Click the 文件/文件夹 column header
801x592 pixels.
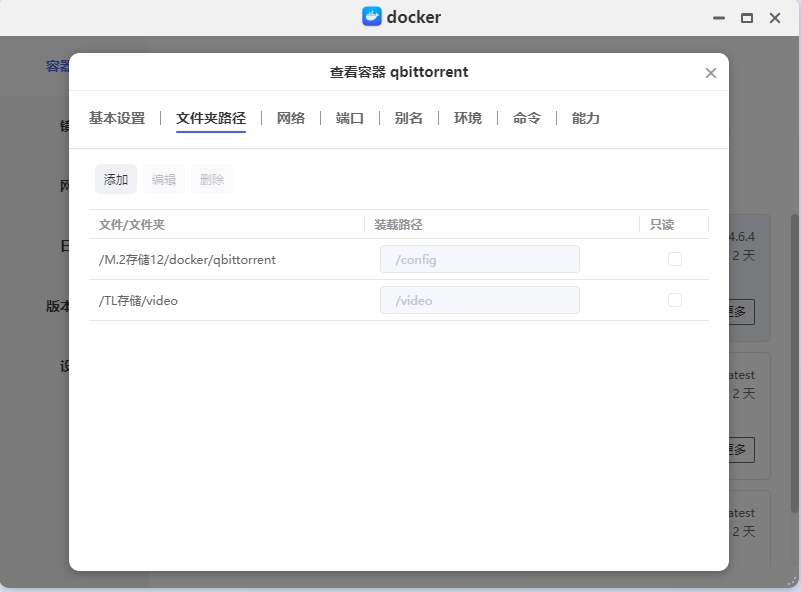pyautogui.click(x=226, y=224)
